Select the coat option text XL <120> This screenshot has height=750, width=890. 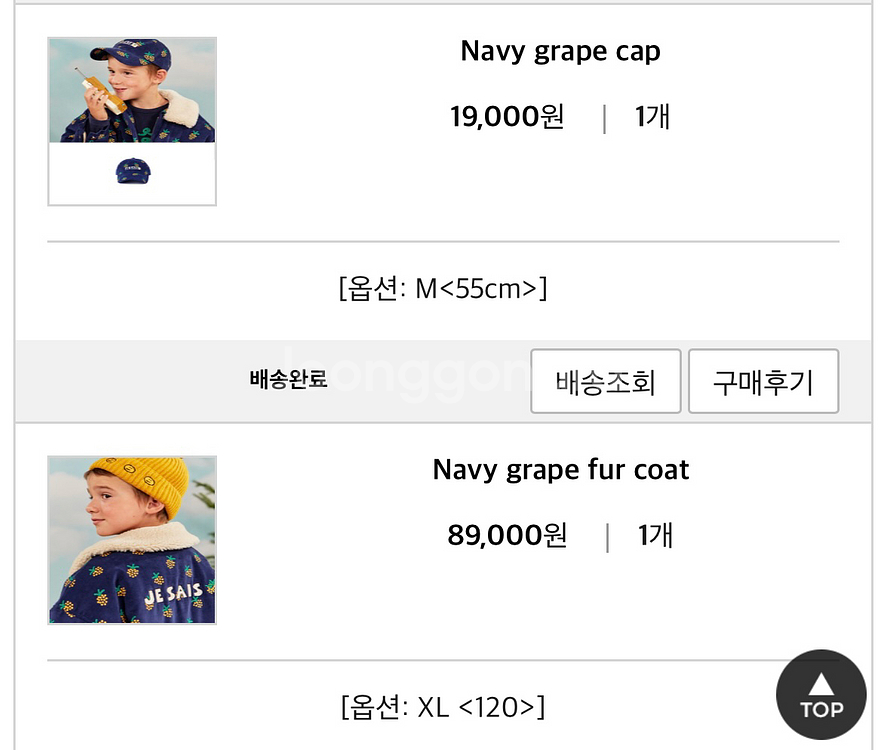point(443,707)
